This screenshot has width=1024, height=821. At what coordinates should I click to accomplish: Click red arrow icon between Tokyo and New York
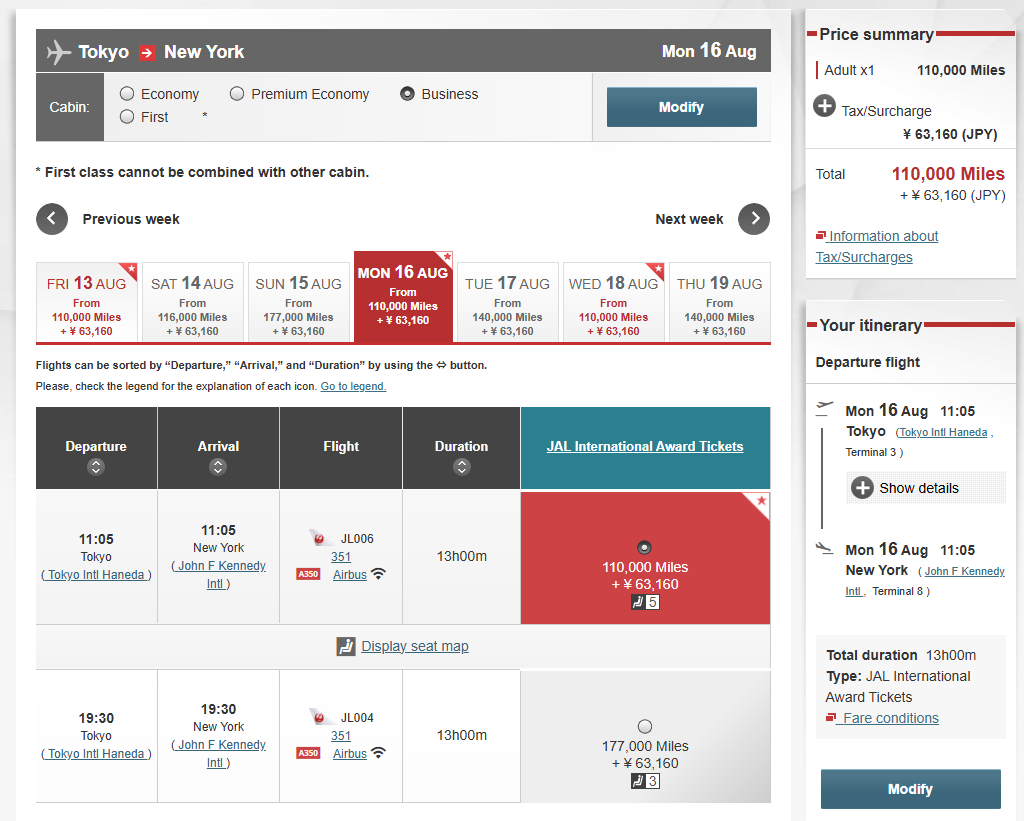[147, 53]
